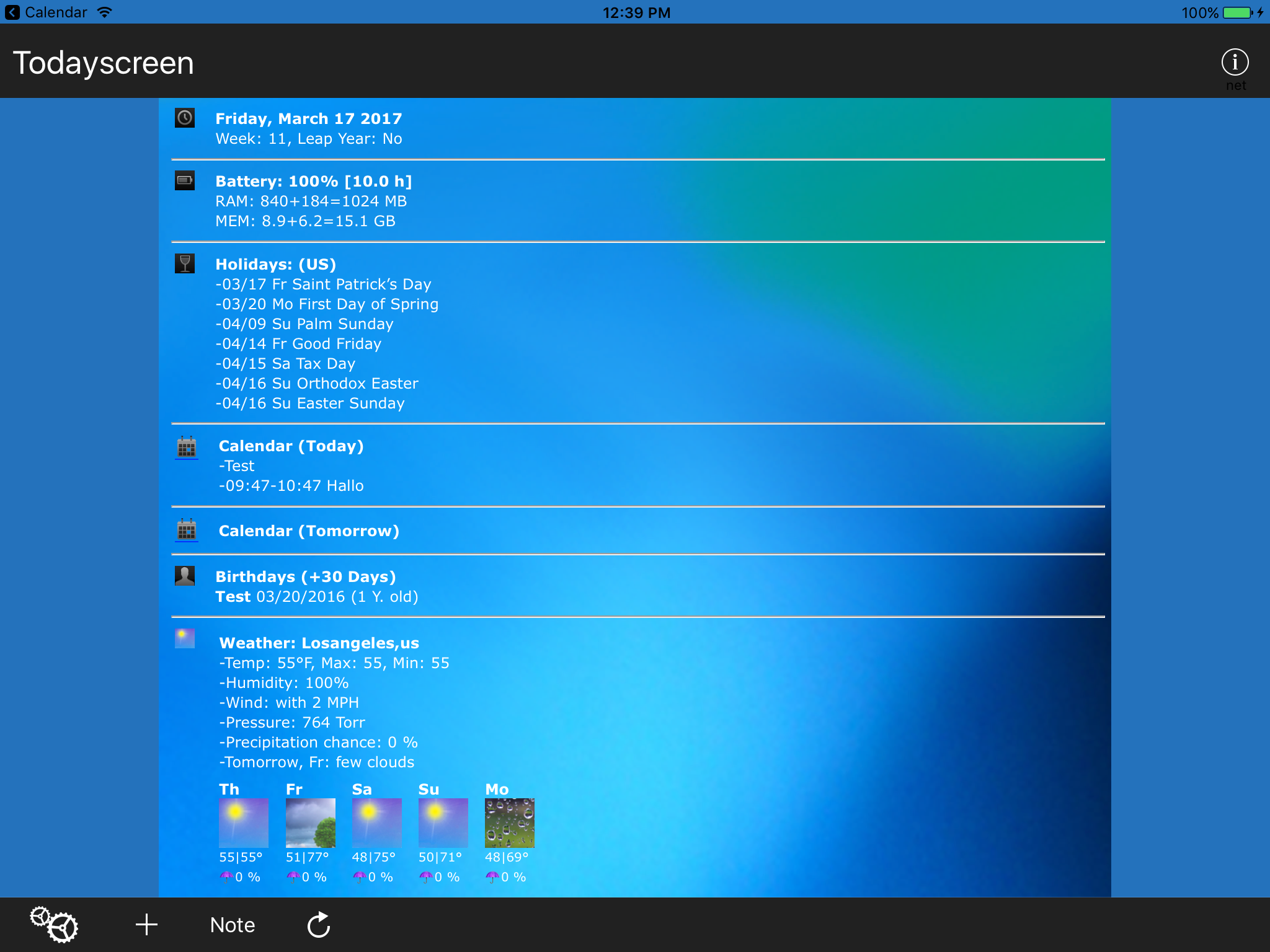Tap the Calendar (Tomorrow) grid icon
The width and height of the screenshot is (1270, 952).
pos(187,531)
